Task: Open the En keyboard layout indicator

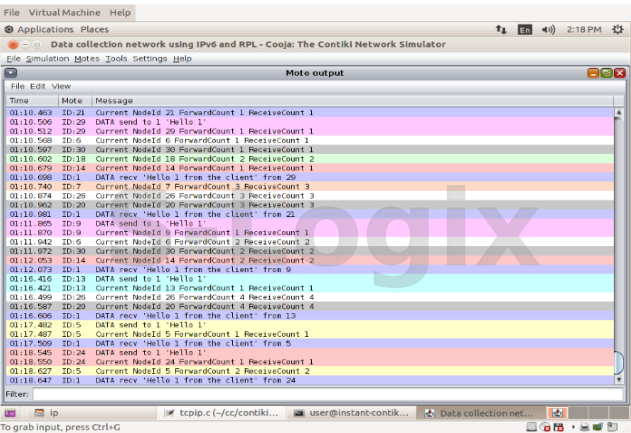Action: coord(525,30)
